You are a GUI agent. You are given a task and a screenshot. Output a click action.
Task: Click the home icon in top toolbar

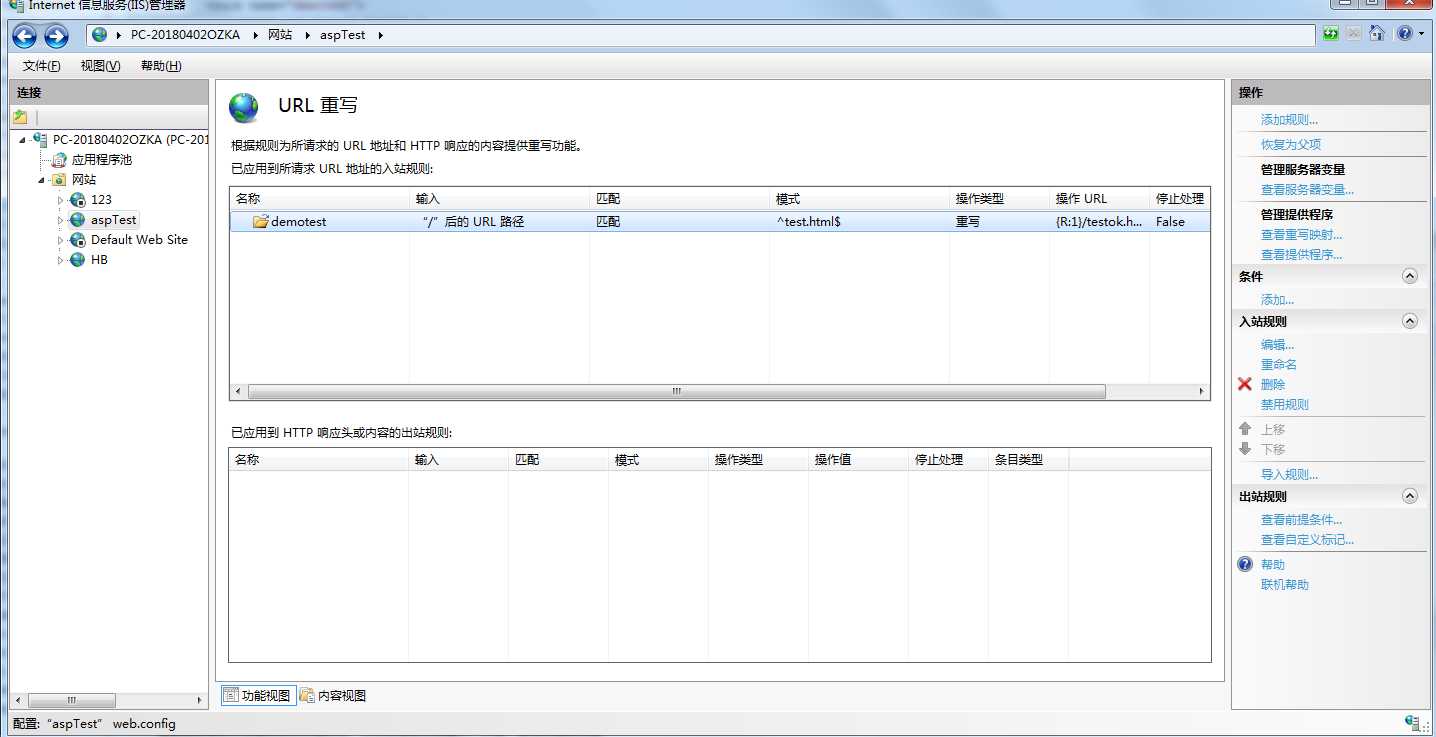1377,34
